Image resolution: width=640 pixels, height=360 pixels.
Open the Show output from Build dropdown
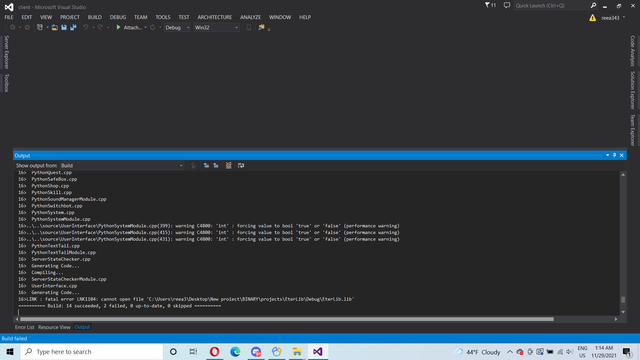point(122,166)
